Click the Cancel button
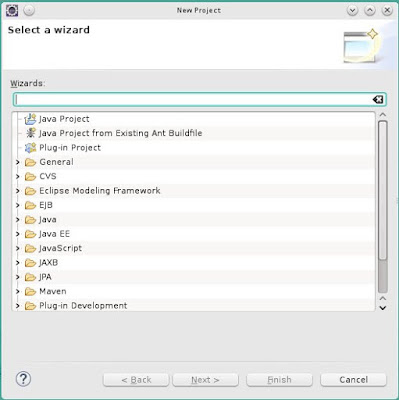 tap(353, 380)
